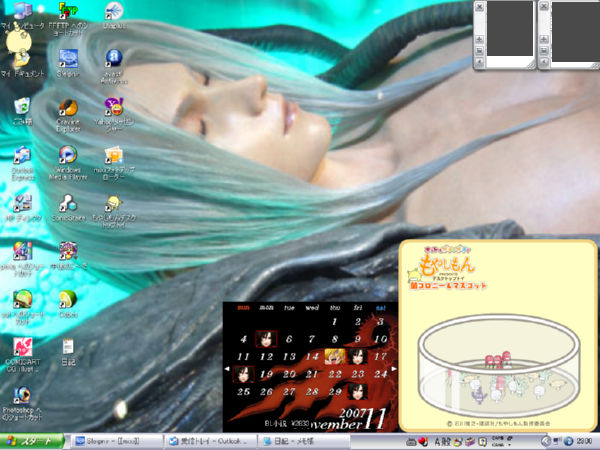Select the Moyashimon desktop toy shortcut icon
The height and width of the screenshot is (450, 600).
[x=114, y=204]
